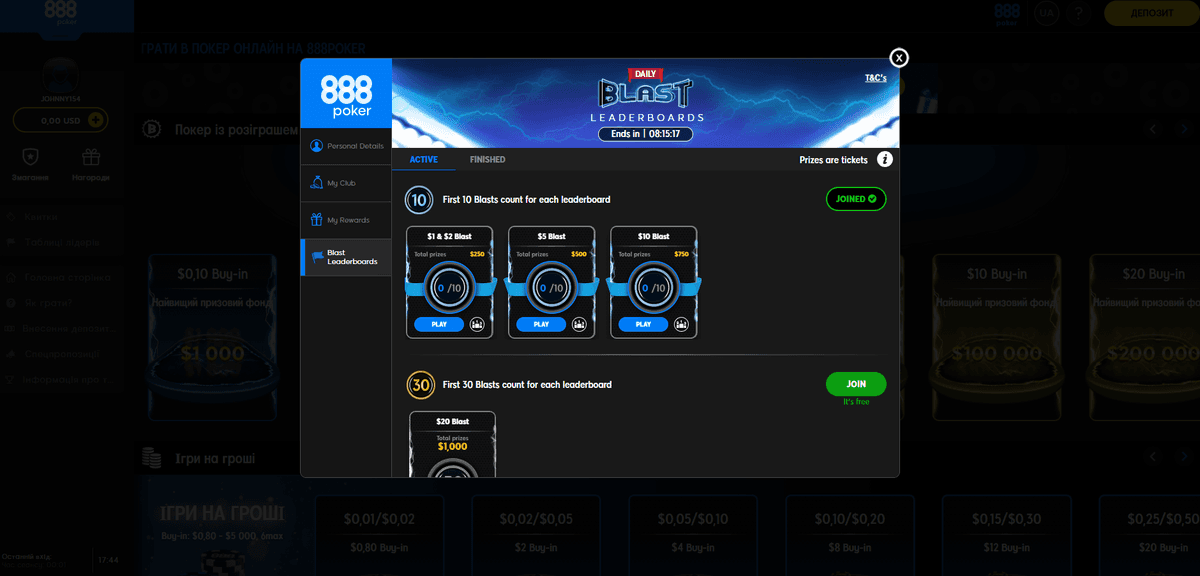Open the $0,25/$0,50 cash game card
The width and height of the screenshot is (1200, 576).
1149,534
